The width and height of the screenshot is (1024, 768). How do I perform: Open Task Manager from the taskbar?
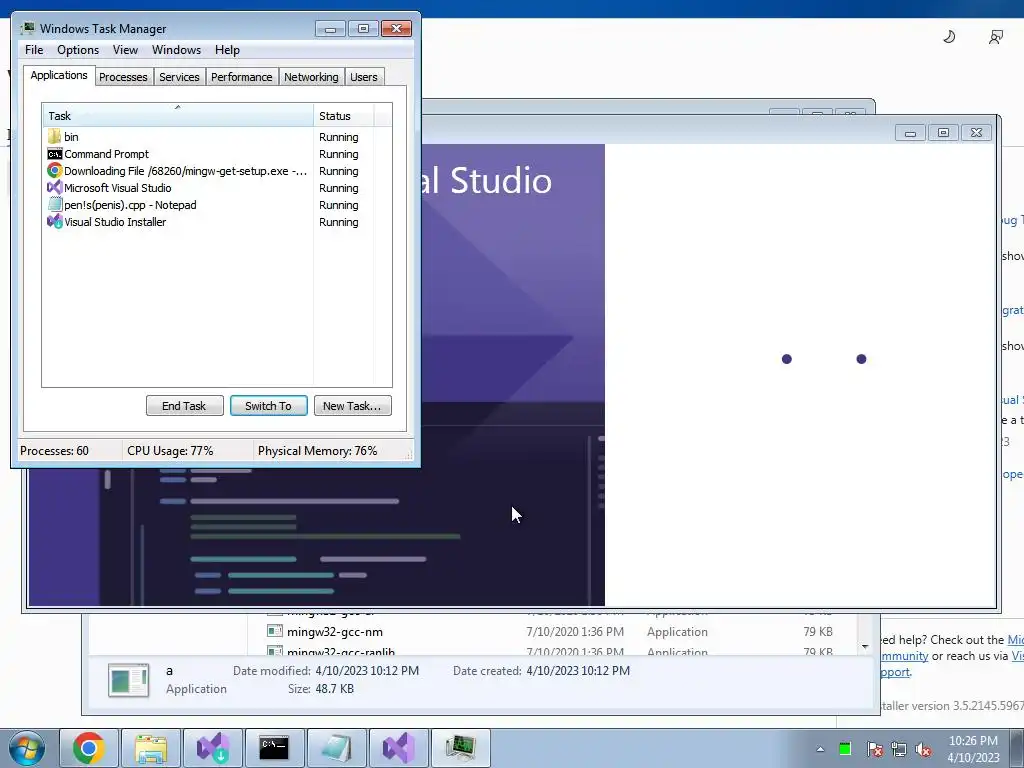click(460, 748)
